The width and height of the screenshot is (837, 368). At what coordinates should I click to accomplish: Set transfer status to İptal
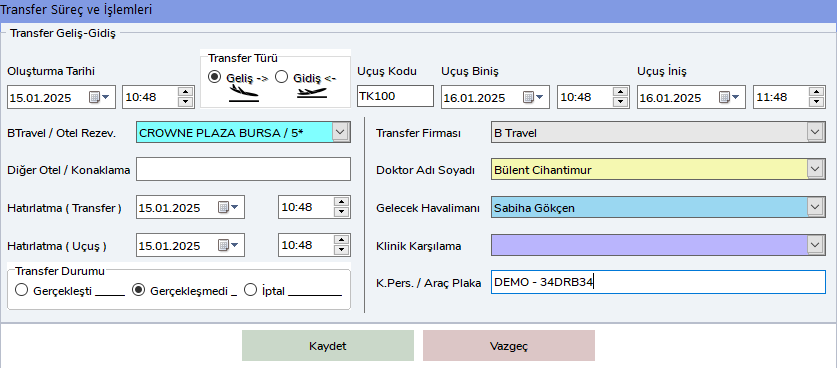tap(250, 291)
